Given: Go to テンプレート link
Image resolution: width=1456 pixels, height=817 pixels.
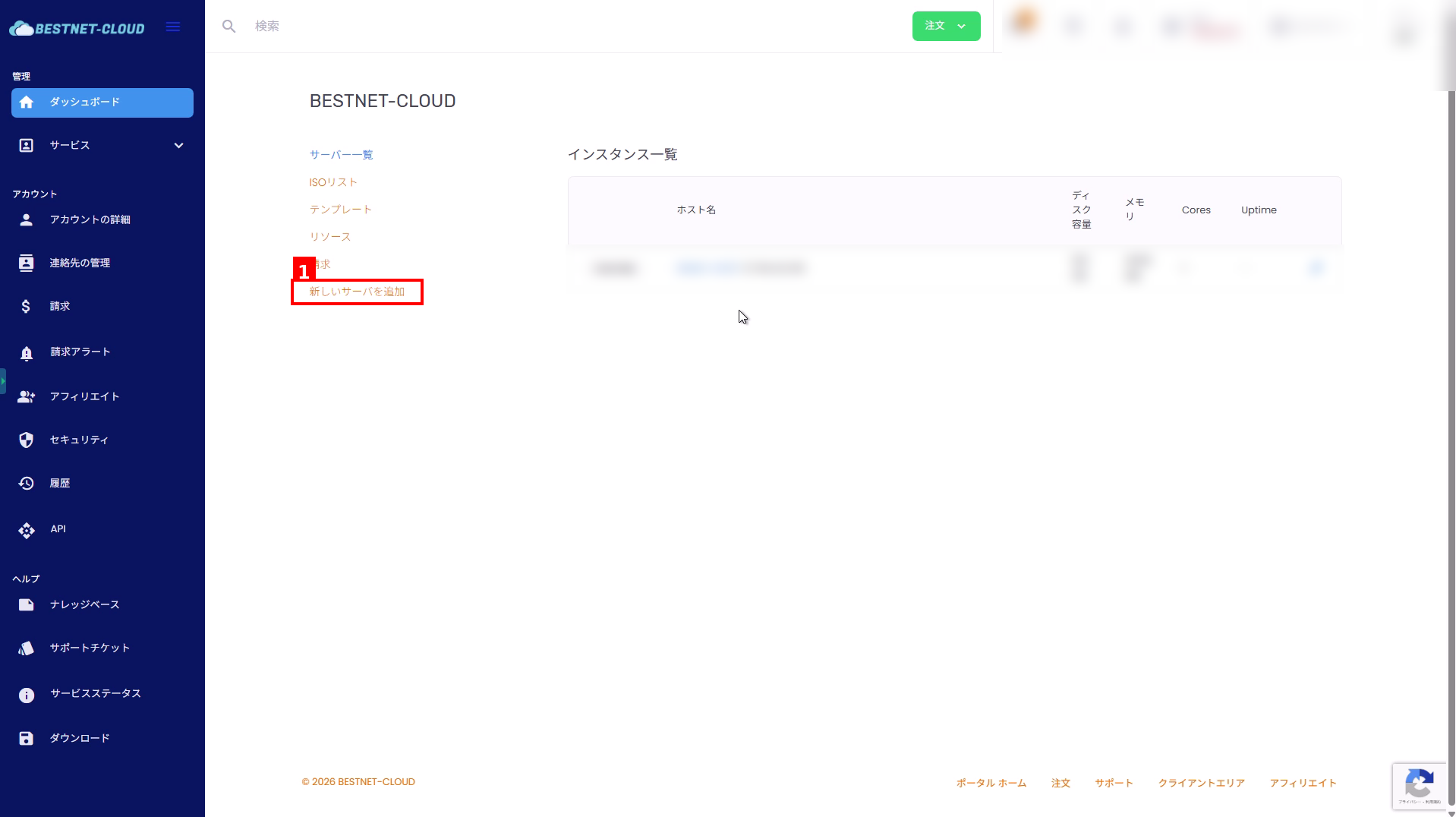Looking at the screenshot, I should (x=340, y=210).
